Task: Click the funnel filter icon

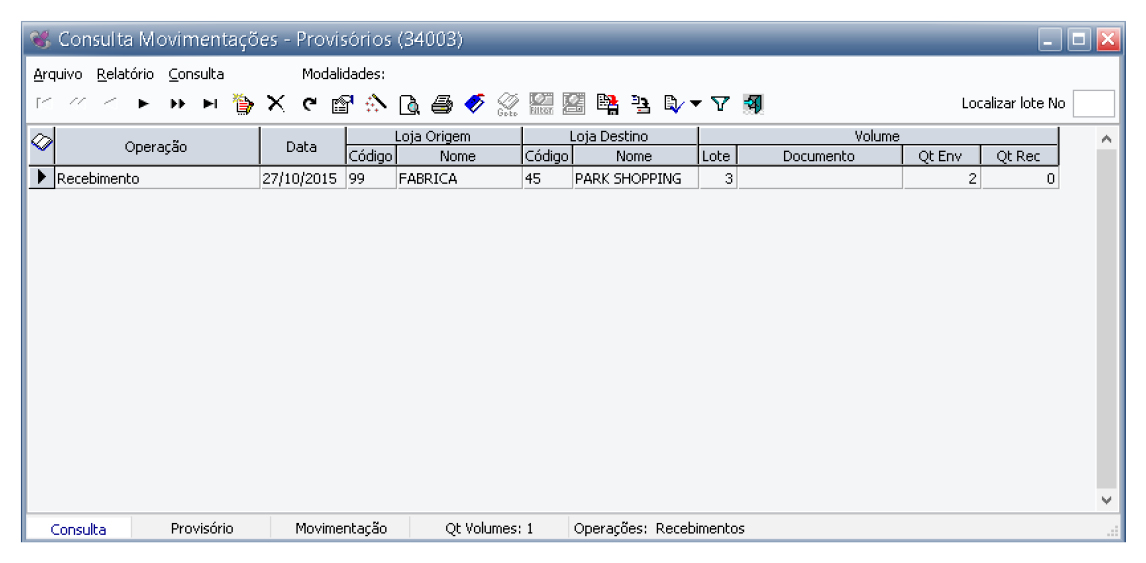Action: pyautogui.click(x=720, y=103)
